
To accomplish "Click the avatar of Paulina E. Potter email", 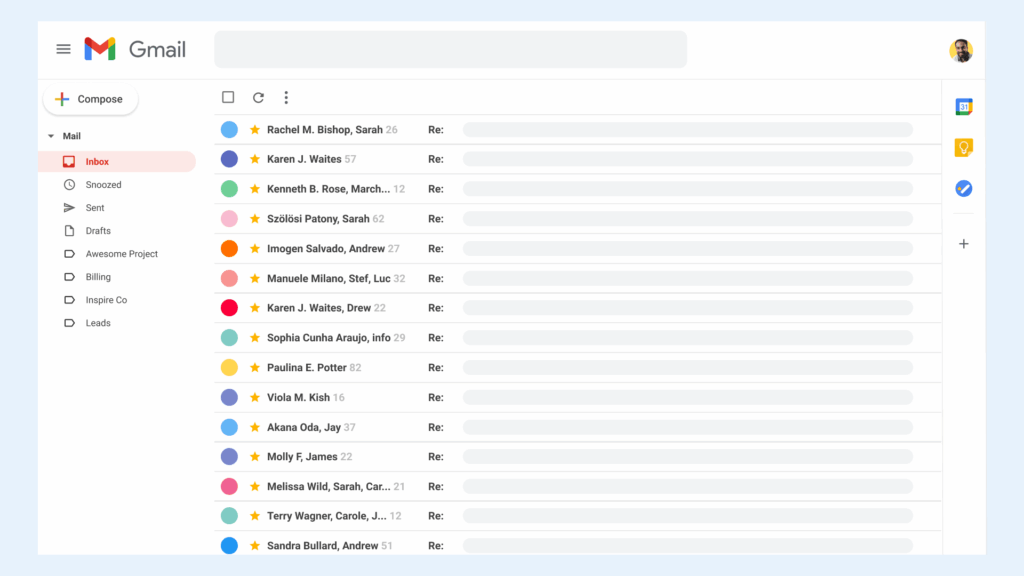I will click(x=229, y=367).
